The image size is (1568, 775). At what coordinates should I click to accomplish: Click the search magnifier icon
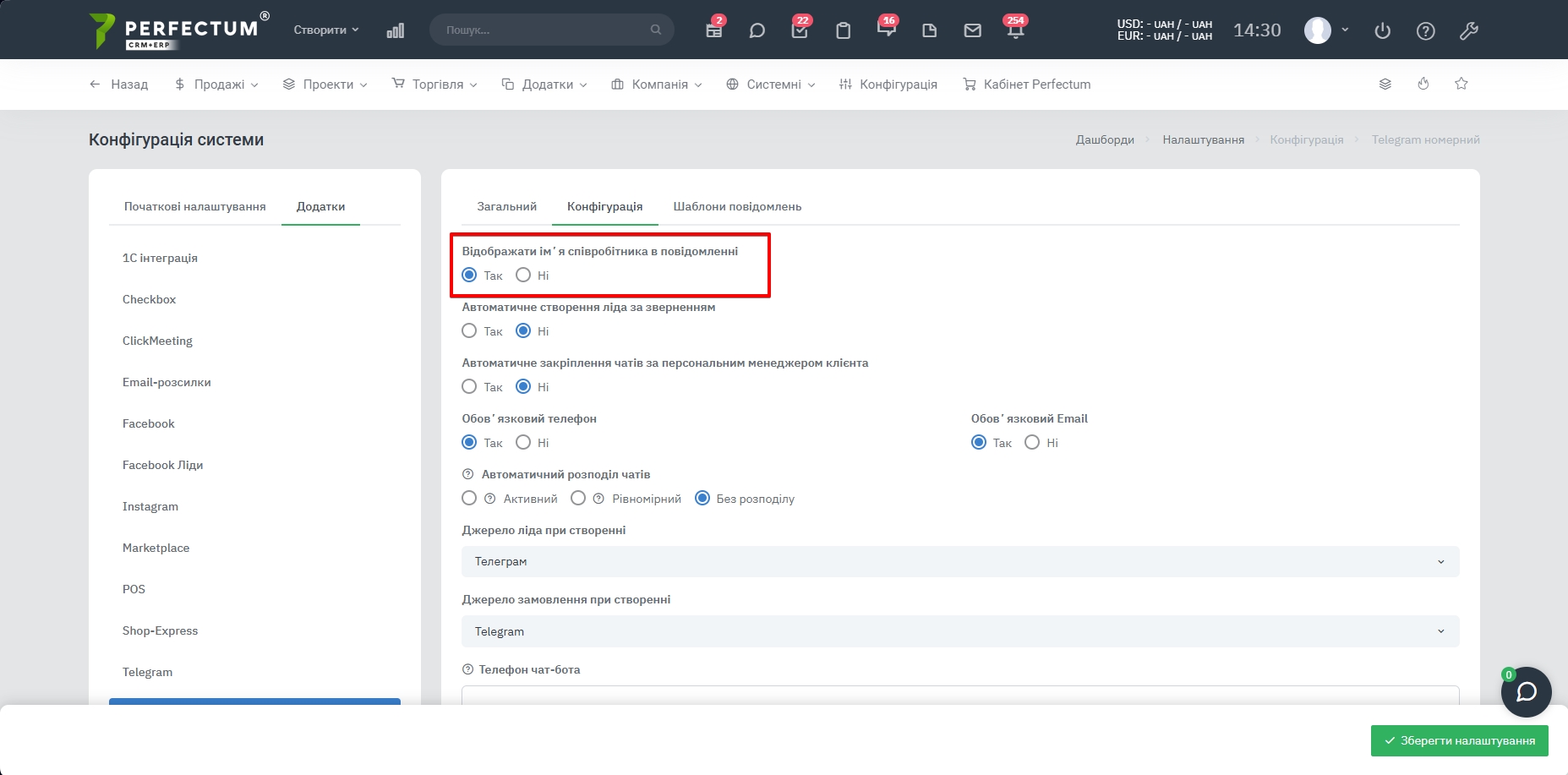click(x=656, y=30)
